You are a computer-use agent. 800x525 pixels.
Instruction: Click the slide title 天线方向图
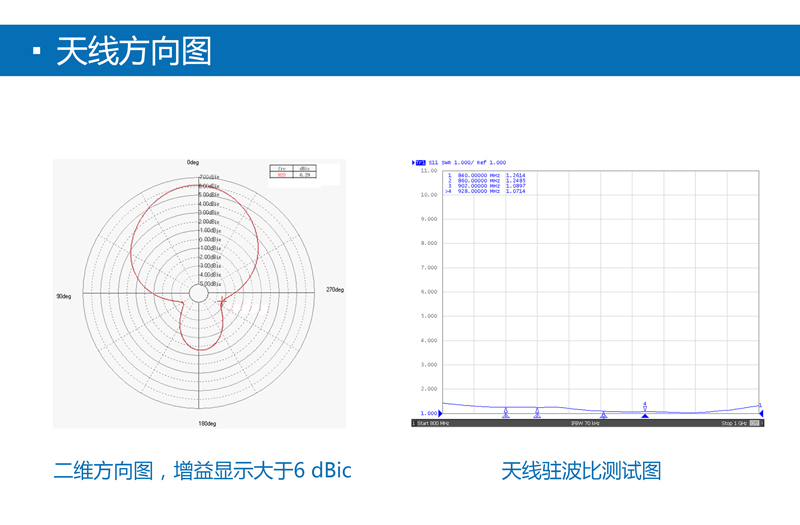(134, 51)
